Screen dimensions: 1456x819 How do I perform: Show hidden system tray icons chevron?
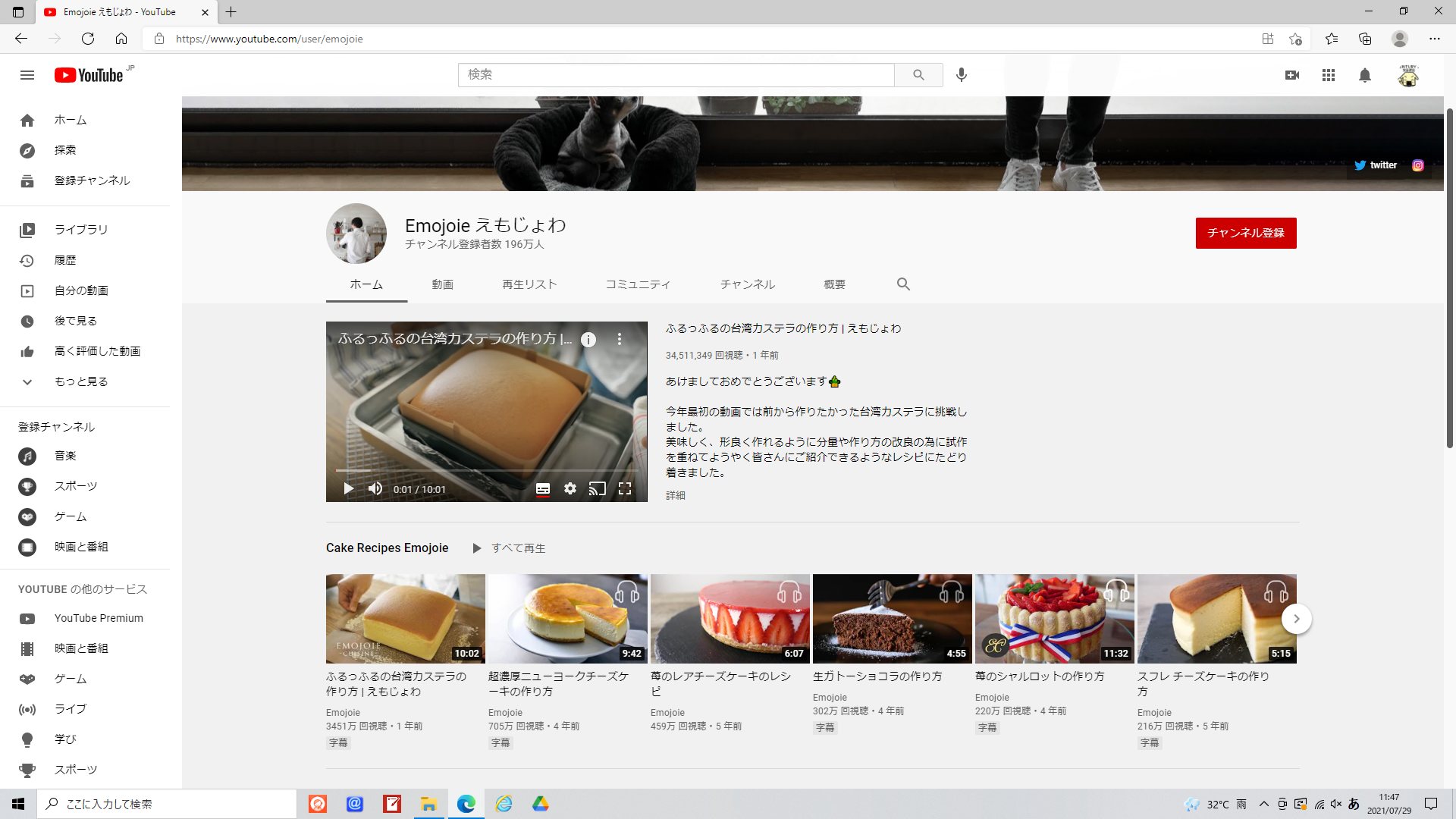[x=1263, y=804]
